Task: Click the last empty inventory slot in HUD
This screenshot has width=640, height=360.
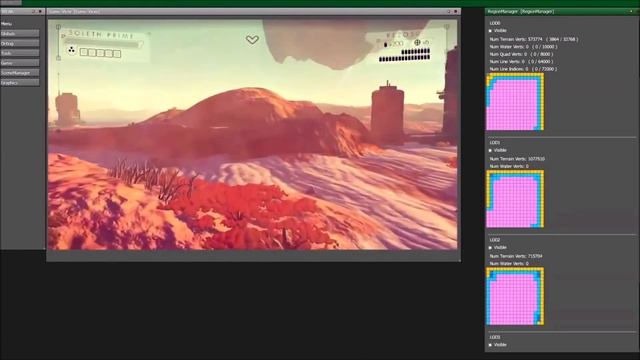Action: coord(117,53)
